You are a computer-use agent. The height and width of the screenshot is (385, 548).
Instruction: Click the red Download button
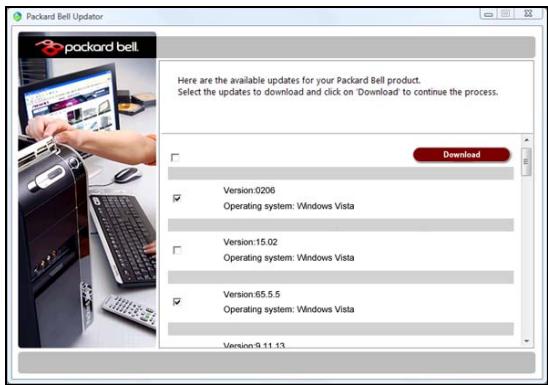point(461,154)
